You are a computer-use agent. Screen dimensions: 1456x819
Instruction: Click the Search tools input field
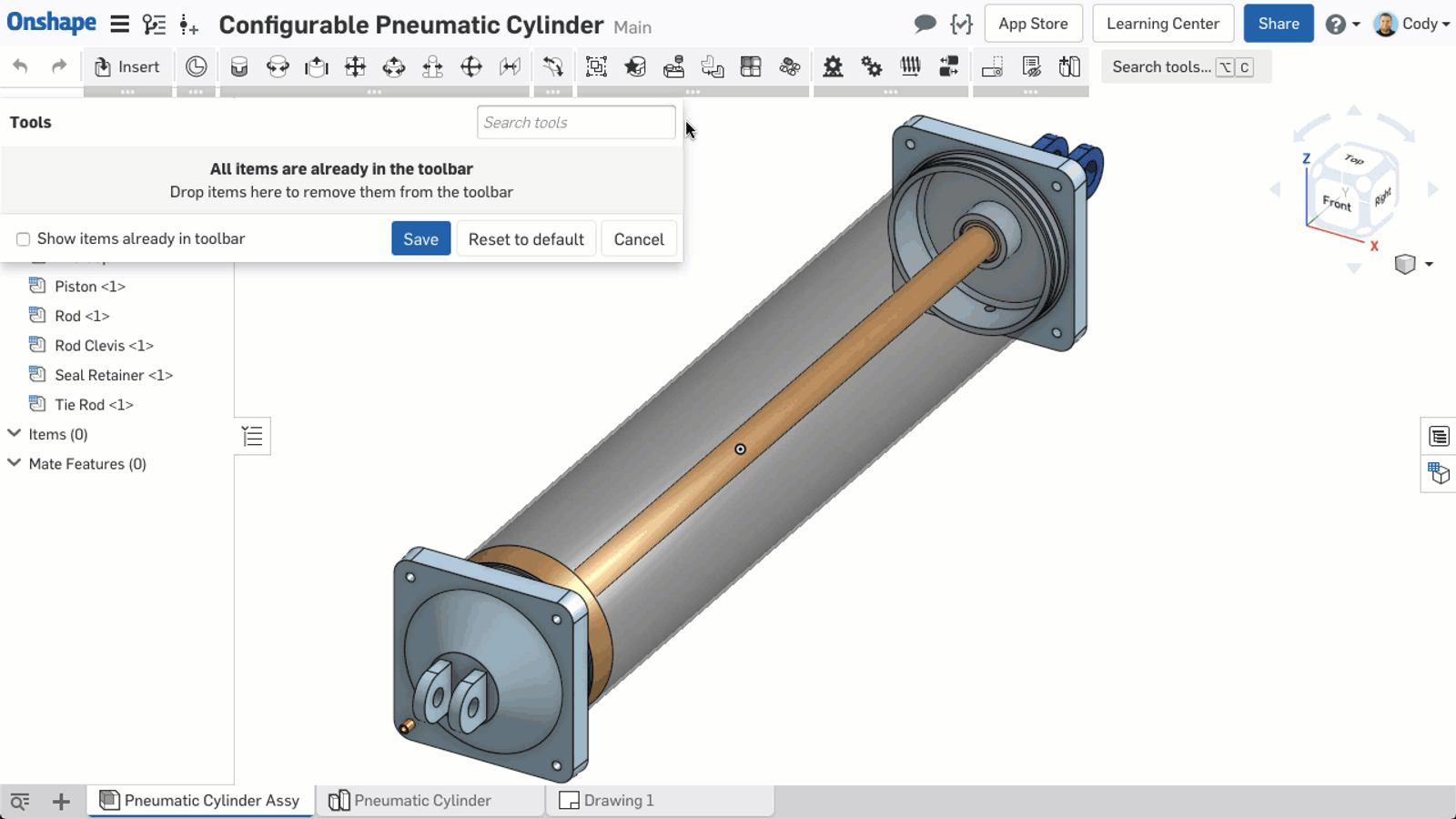point(576,123)
